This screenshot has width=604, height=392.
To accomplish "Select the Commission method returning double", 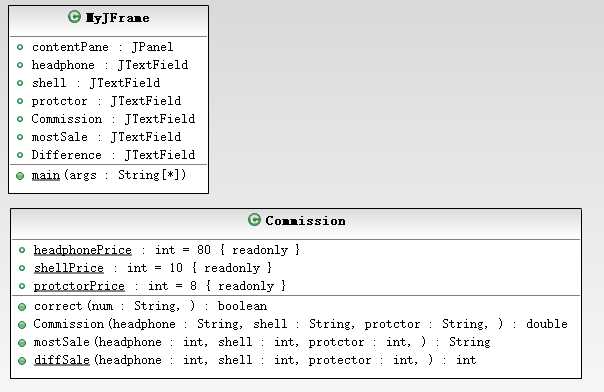I will point(300,324).
